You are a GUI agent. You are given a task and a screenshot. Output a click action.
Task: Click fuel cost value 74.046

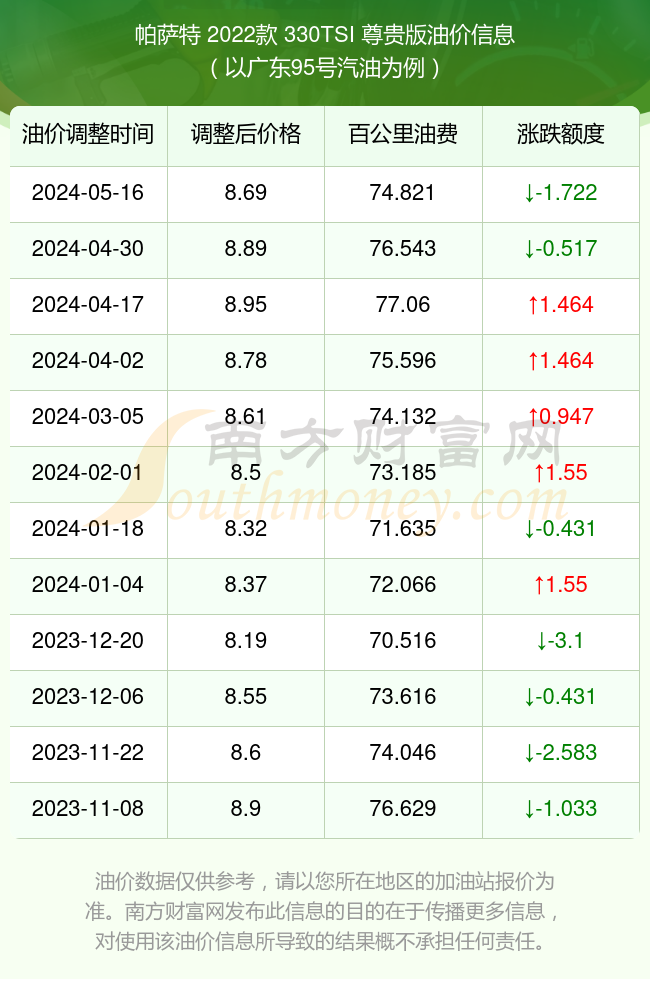[403, 753]
